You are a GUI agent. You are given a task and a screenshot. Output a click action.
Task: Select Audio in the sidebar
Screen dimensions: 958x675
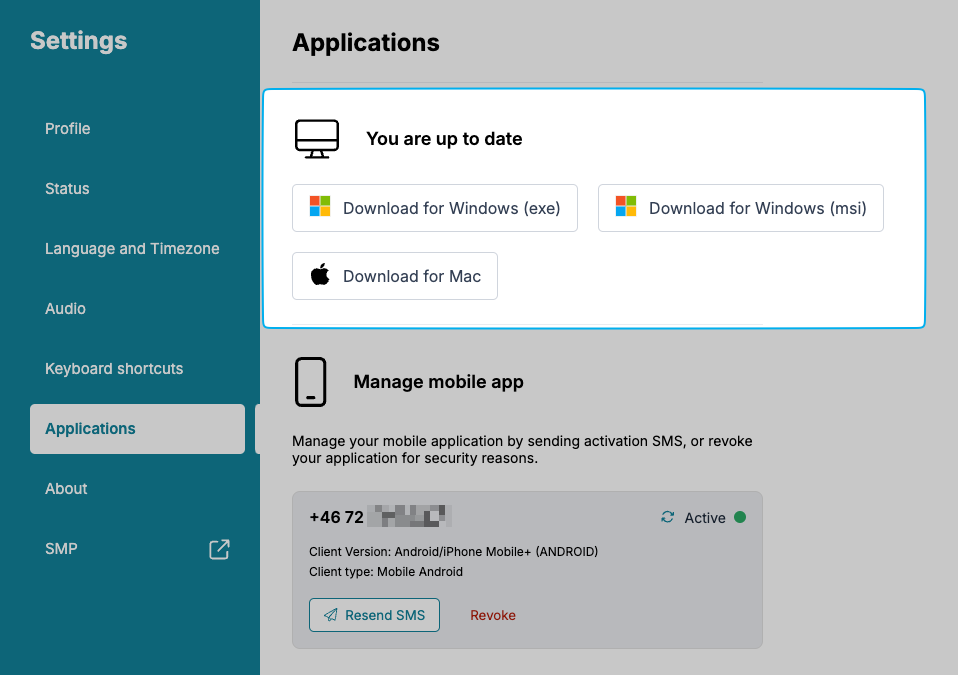point(65,309)
